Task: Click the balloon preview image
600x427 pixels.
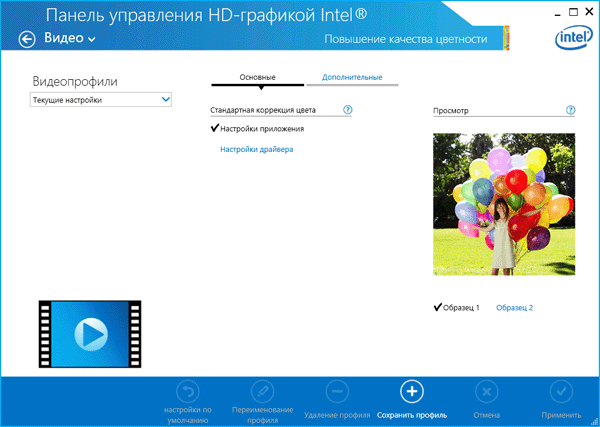Action: click(504, 204)
